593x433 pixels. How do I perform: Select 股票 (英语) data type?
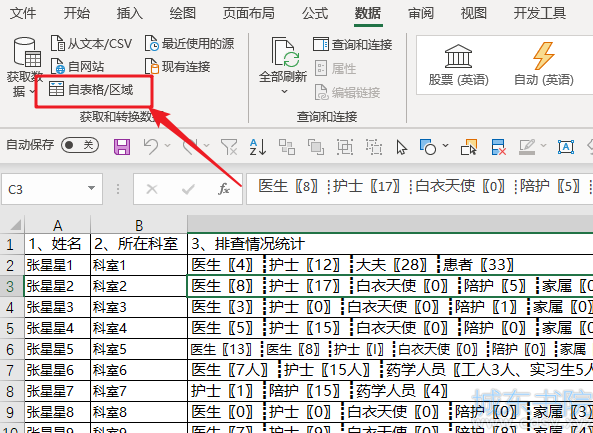458,64
